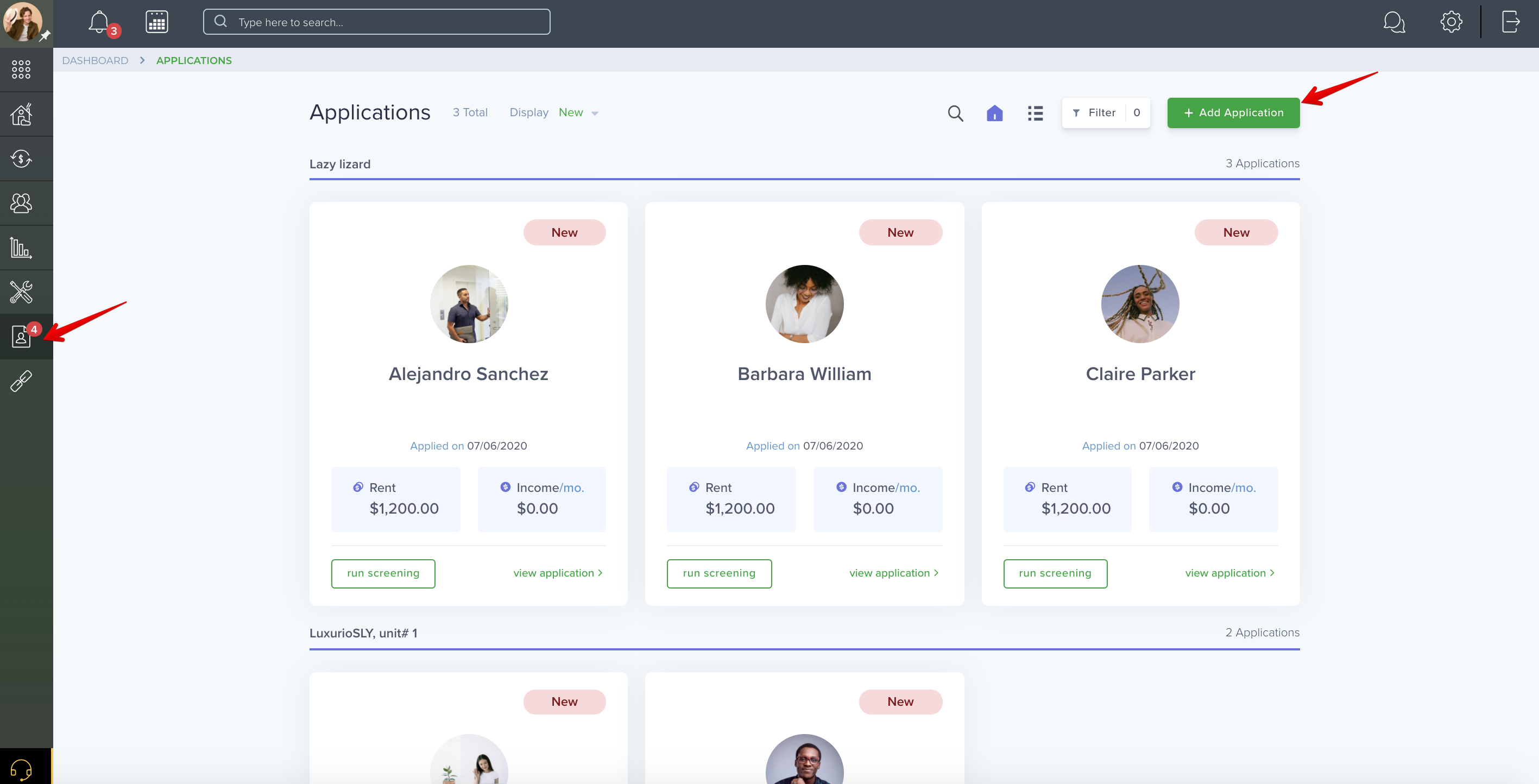View application of Claire Parker
1539x784 pixels.
pyautogui.click(x=1229, y=573)
